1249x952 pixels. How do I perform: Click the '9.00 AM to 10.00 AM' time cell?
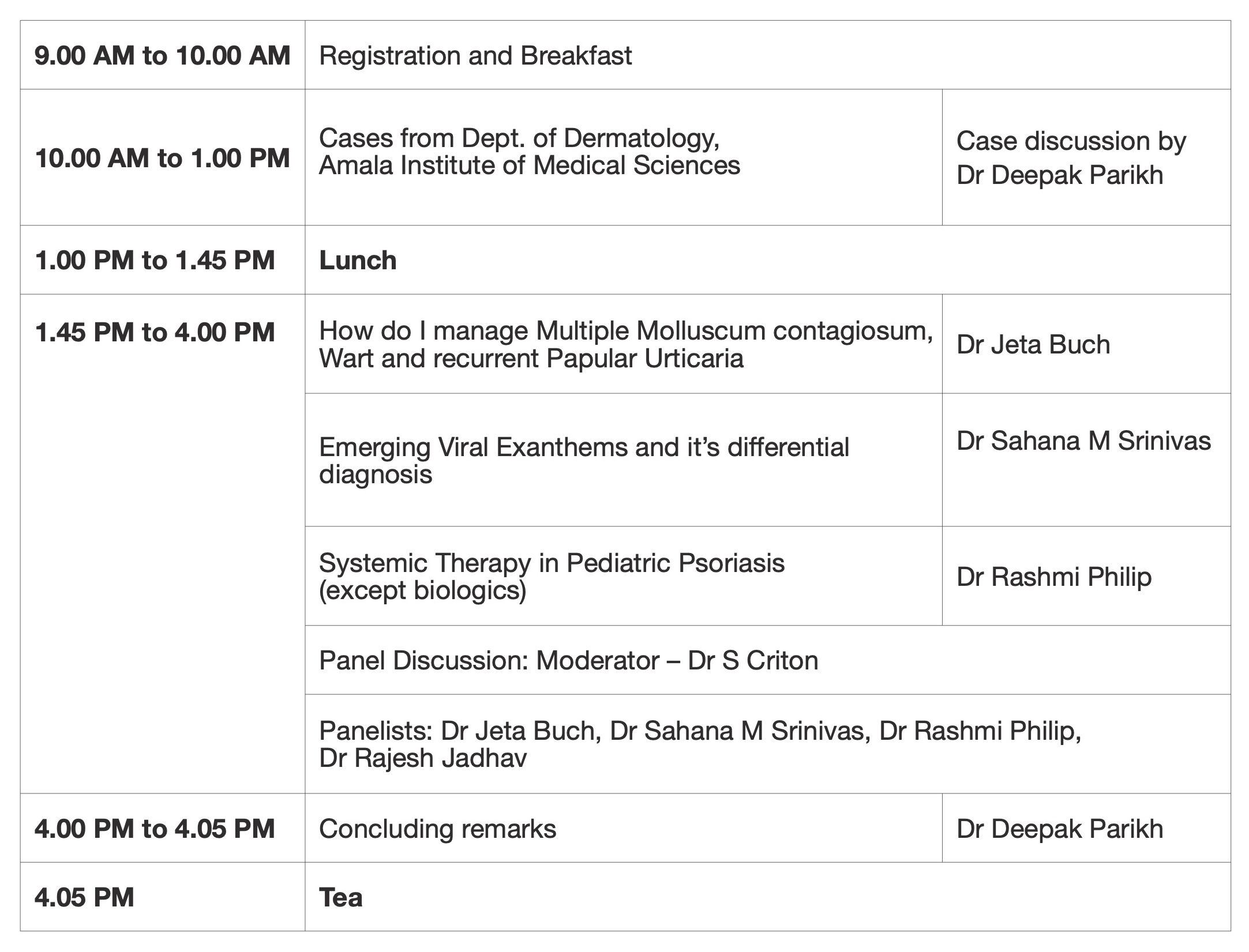pyautogui.click(x=162, y=56)
